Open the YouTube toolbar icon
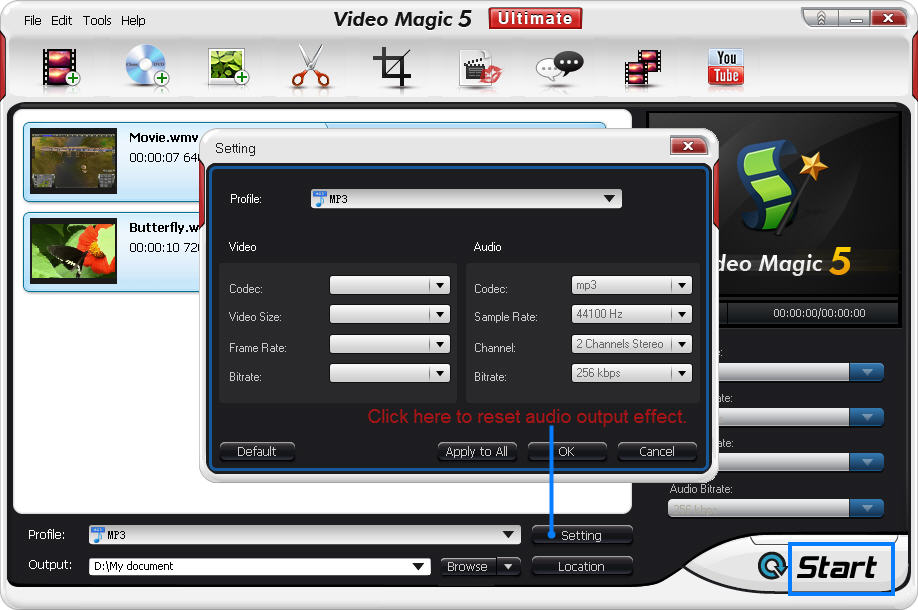Viewport: 918px width, 610px height. point(726,67)
